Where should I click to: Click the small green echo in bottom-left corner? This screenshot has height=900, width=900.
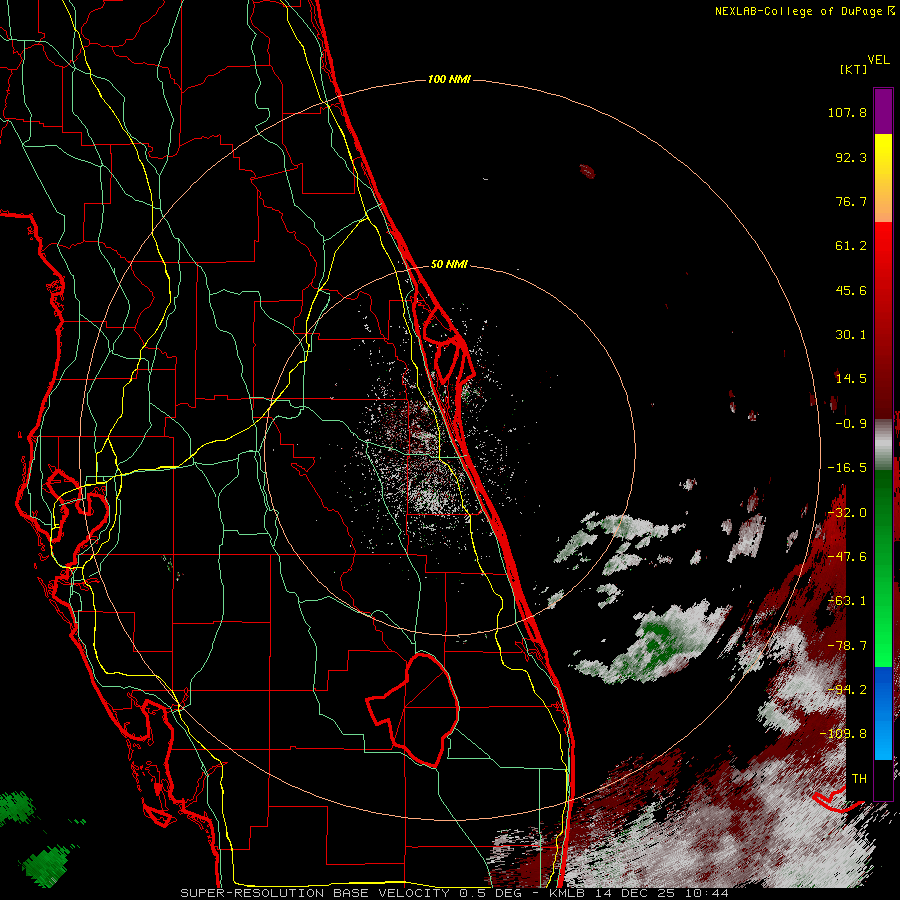tap(46, 865)
